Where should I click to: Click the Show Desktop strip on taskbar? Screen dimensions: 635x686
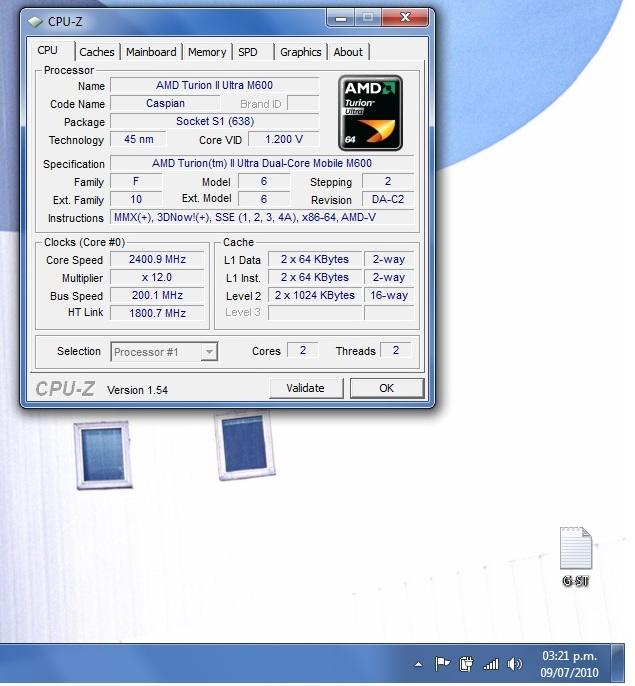click(x=617, y=664)
